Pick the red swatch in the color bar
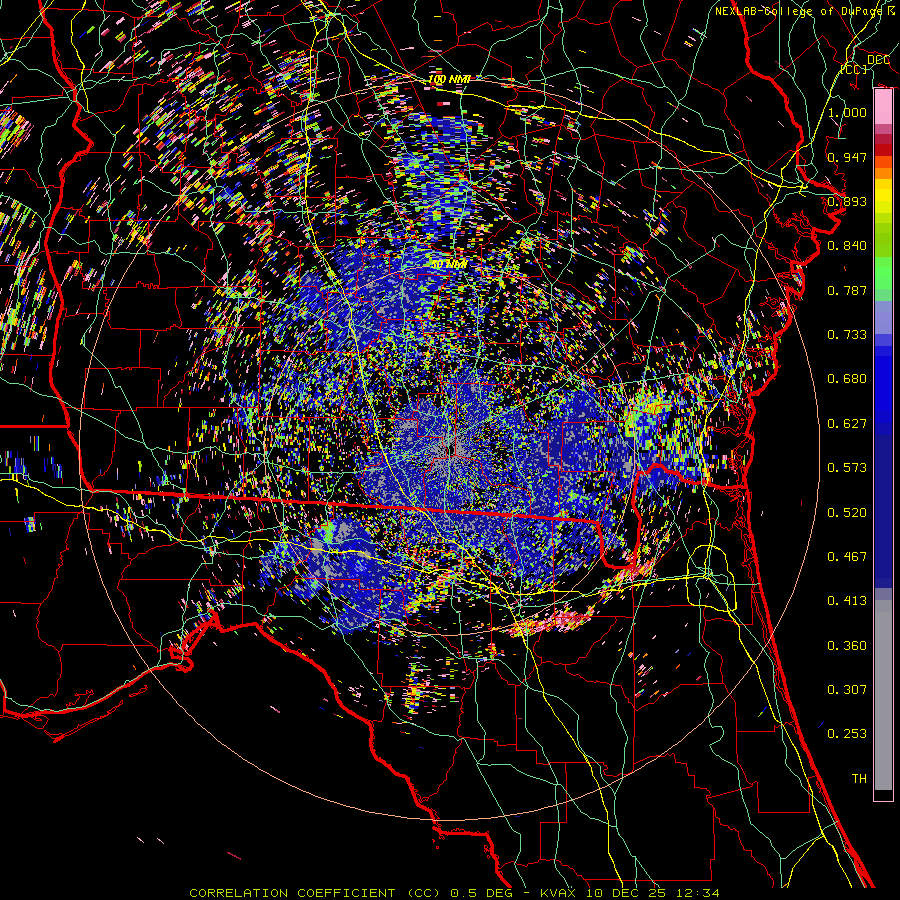 [x=883, y=150]
